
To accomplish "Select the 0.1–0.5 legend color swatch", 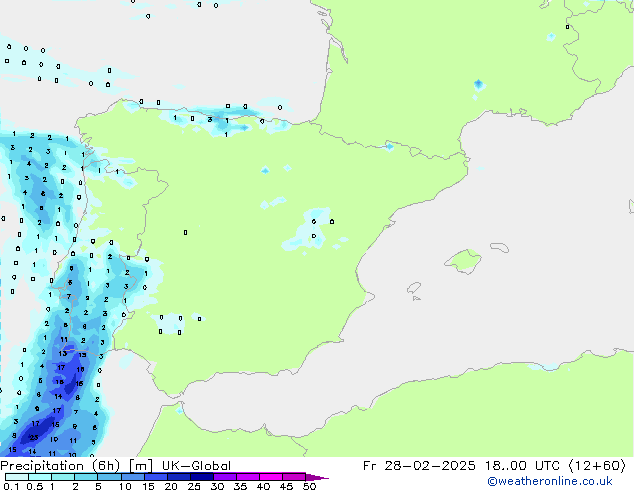I will click(17, 477).
